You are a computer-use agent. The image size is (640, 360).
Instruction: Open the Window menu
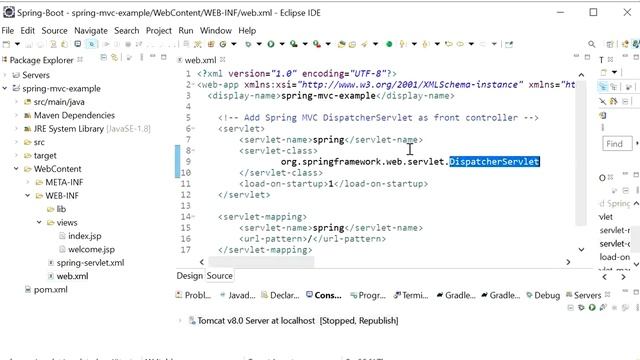[x=216, y=31]
